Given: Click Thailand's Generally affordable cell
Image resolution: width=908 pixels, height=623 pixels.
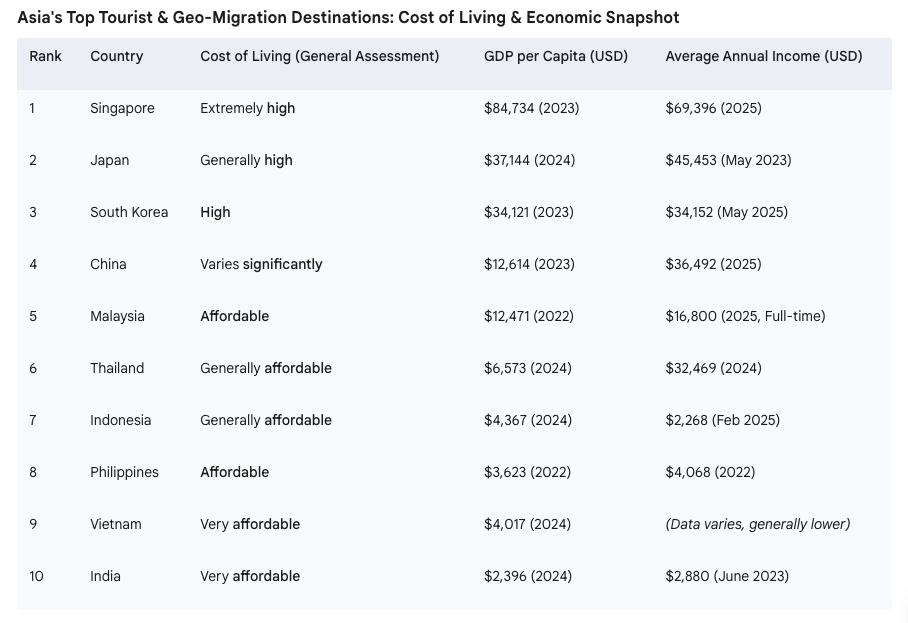Looking at the screenshot, I should coord(266,368).
